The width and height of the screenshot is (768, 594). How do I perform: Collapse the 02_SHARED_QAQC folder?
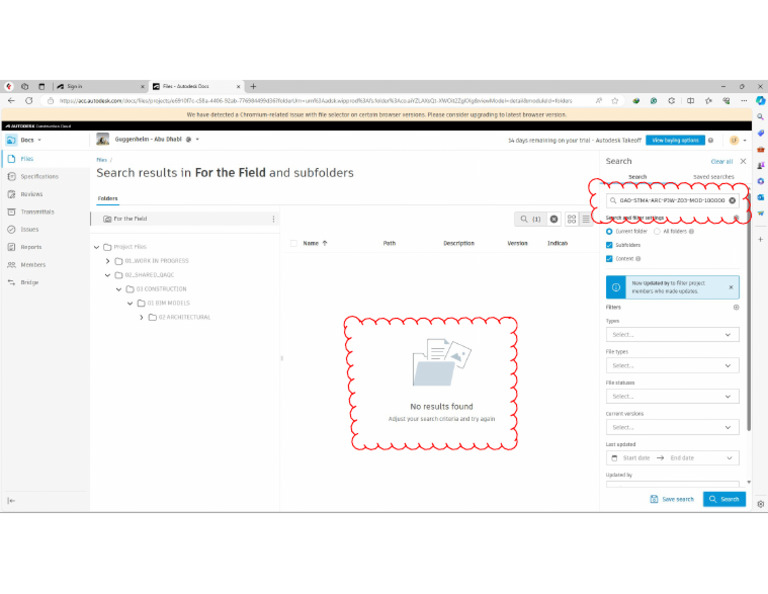(108, 275)
